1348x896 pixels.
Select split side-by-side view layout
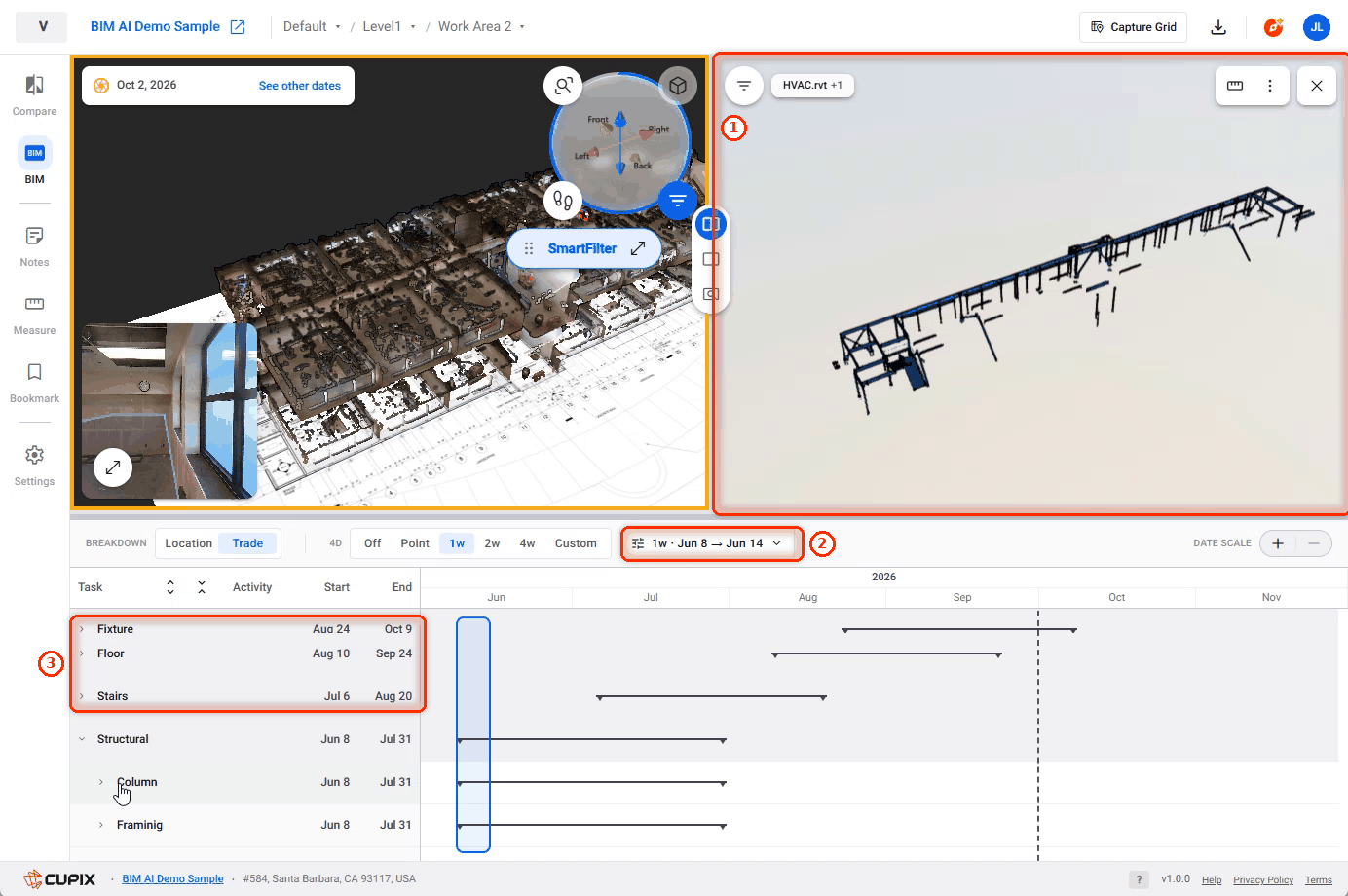(x=711, y=225)
